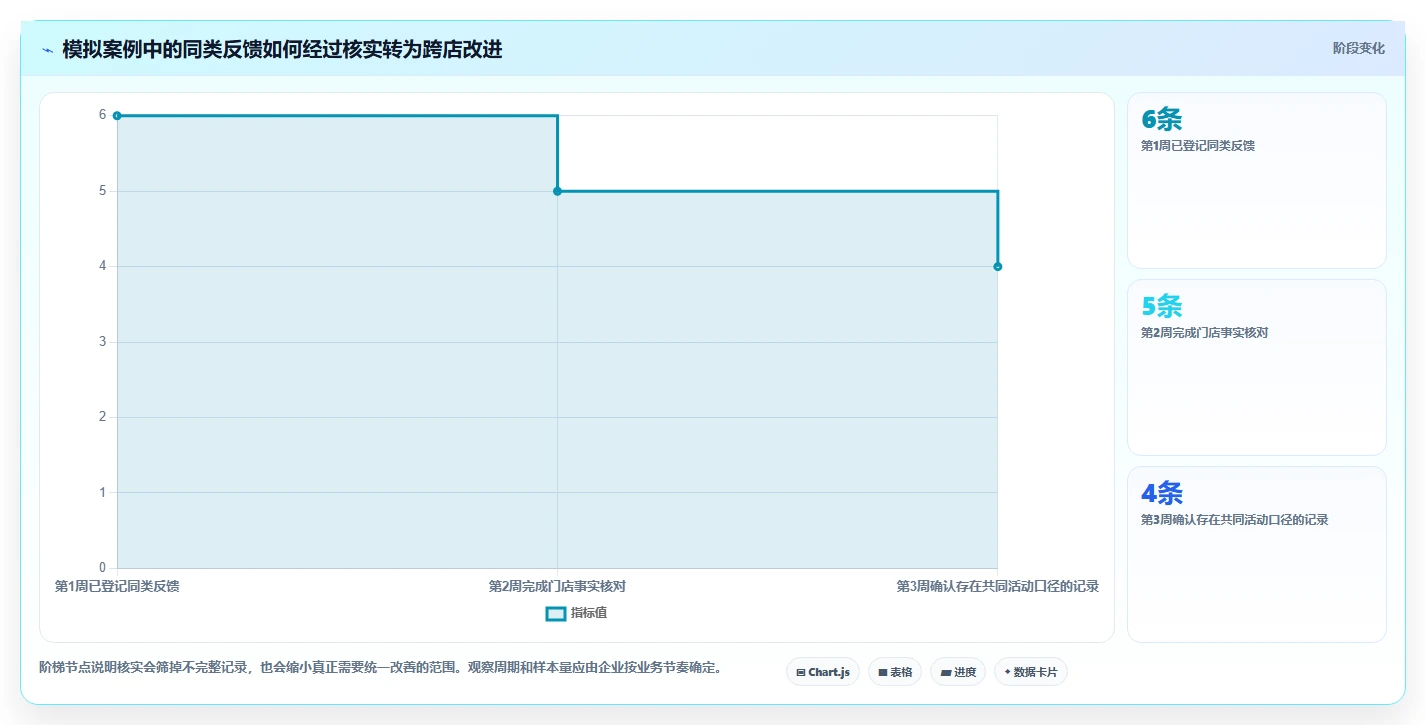
Task: Click the chart title 模拟案例中的同类反馈
Action: point(282,50)
